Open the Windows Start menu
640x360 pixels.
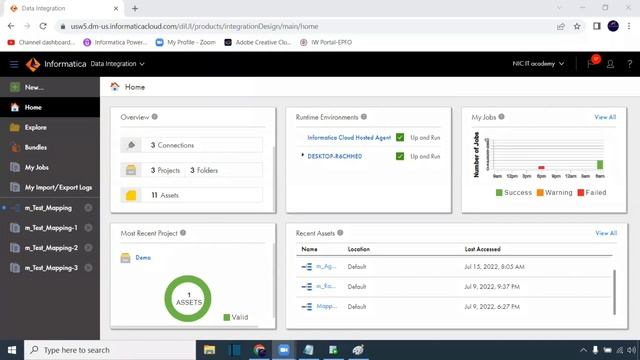click(12, 350)
